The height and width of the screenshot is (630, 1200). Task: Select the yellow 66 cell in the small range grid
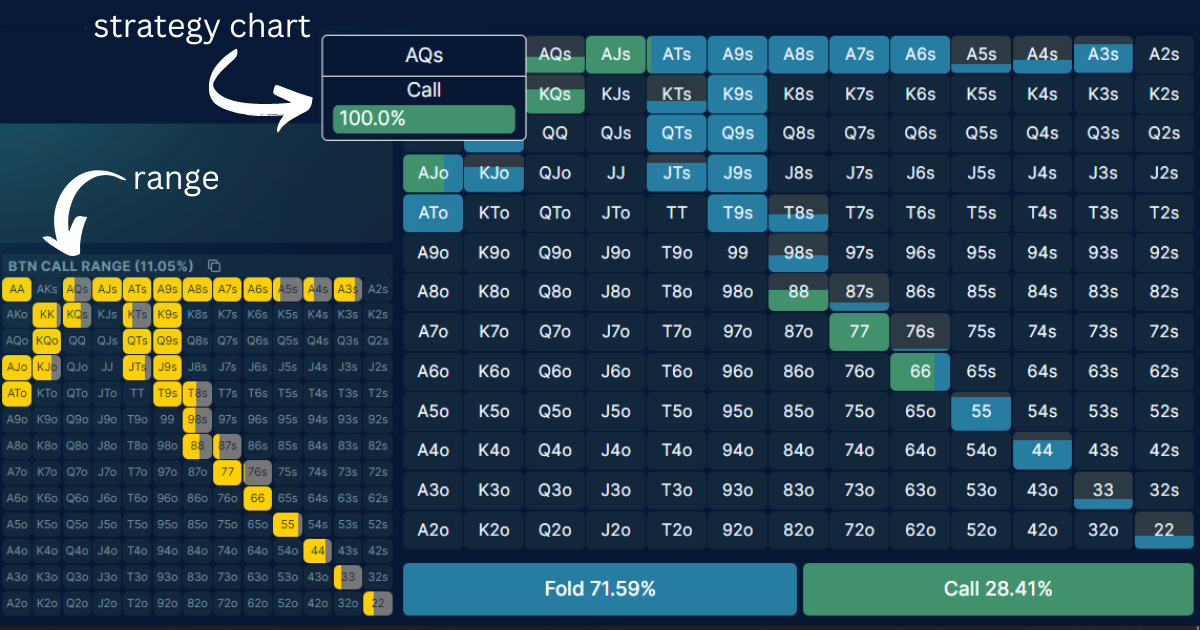pyautogui.click(x=257, y=498)
